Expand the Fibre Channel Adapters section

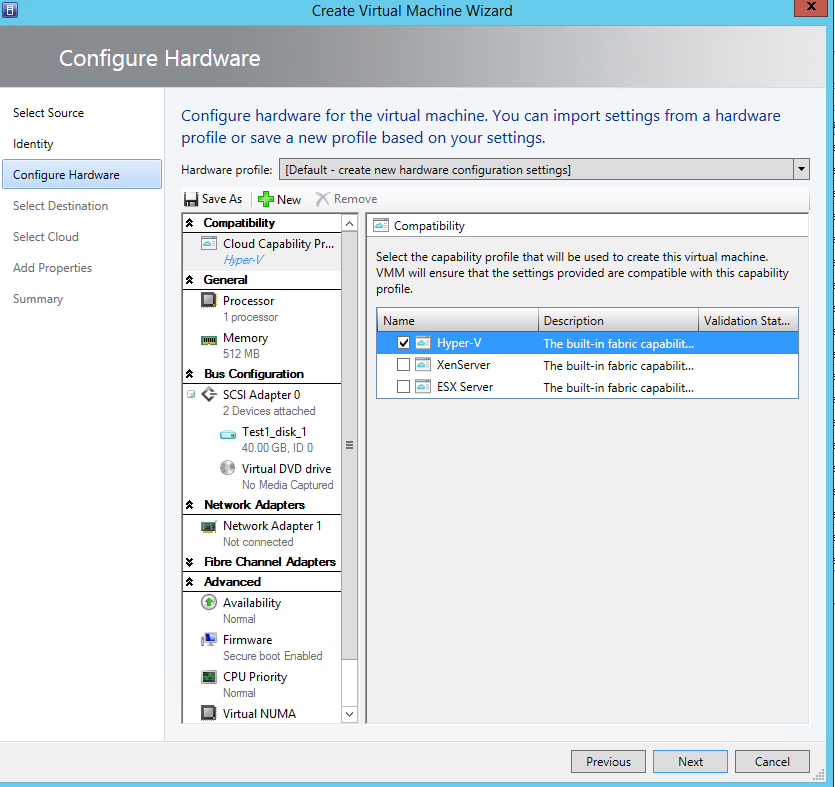pyautogui.click(x=190, y=562)
